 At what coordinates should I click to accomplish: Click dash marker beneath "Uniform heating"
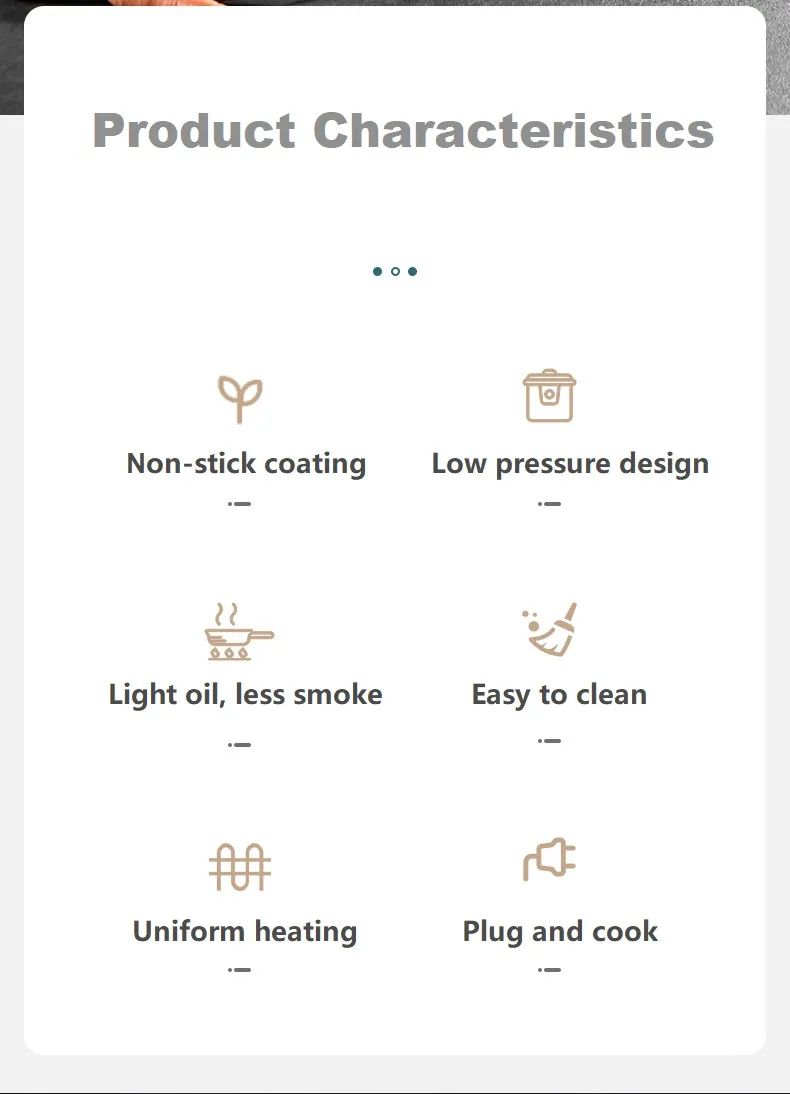[239, 970]
